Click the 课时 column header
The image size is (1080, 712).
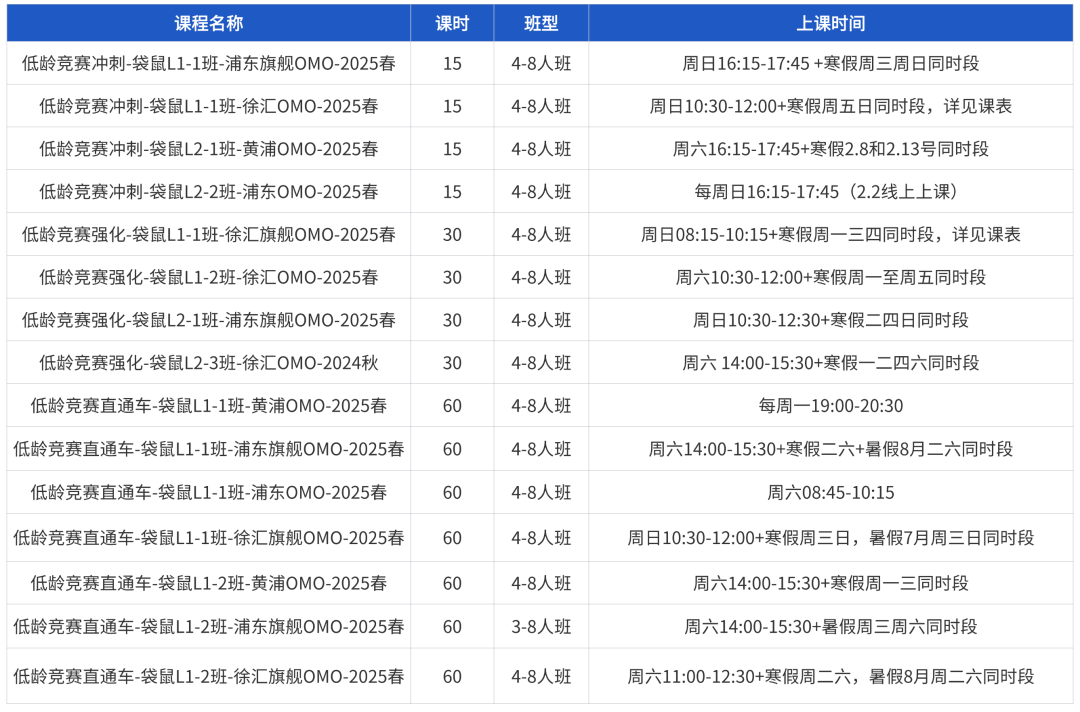[x=452, y=23]
